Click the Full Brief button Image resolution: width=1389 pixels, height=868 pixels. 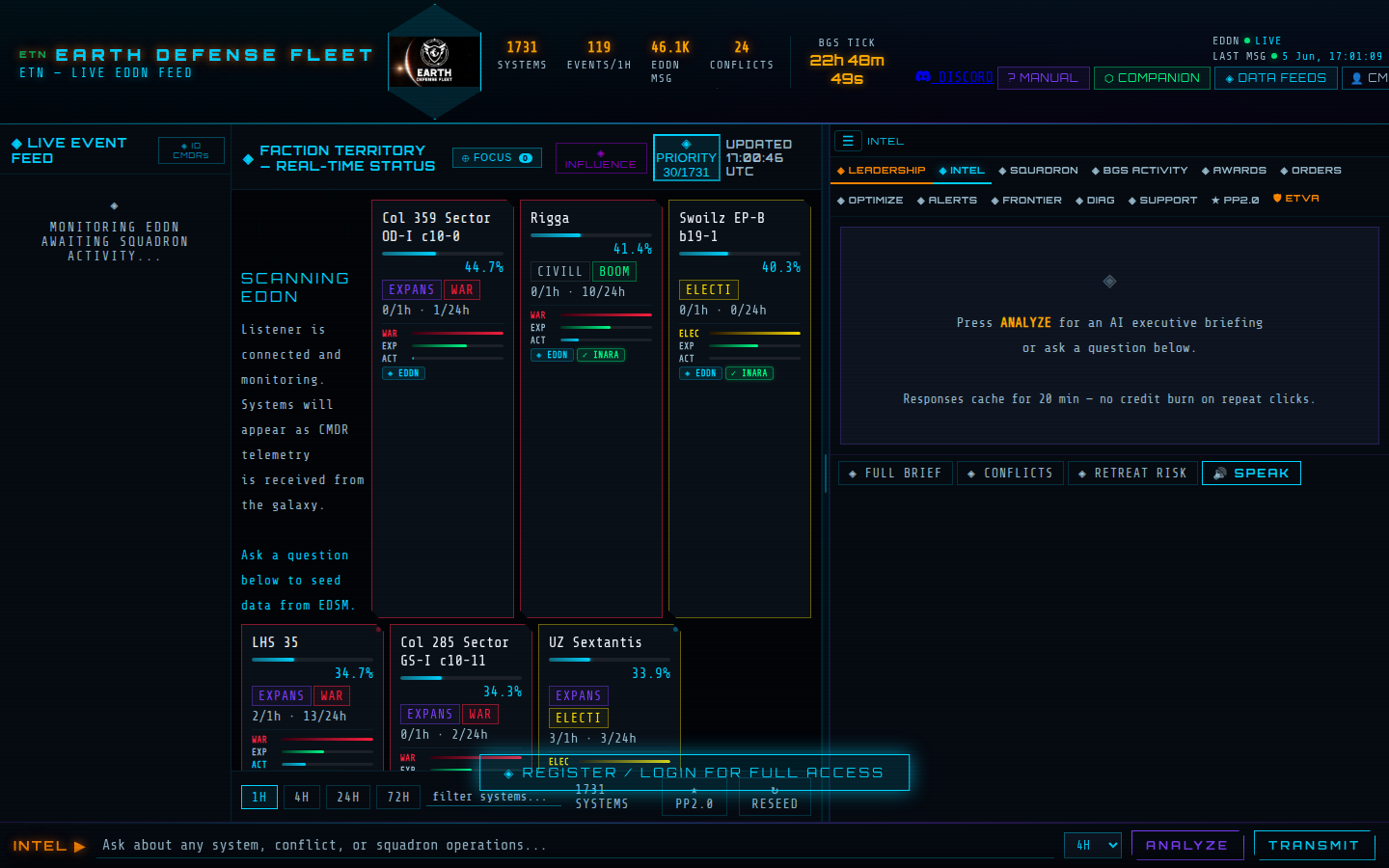(x=895, y=474)
